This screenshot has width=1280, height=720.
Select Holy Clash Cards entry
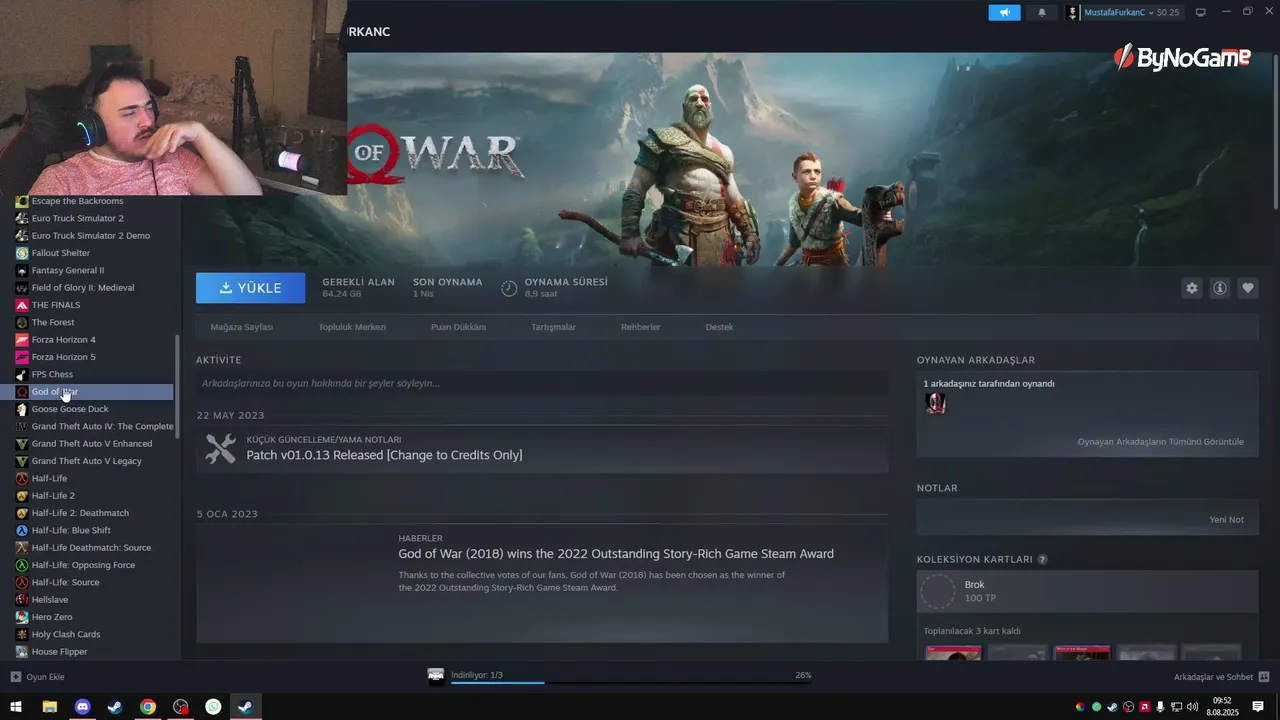[x=66, y=634]
